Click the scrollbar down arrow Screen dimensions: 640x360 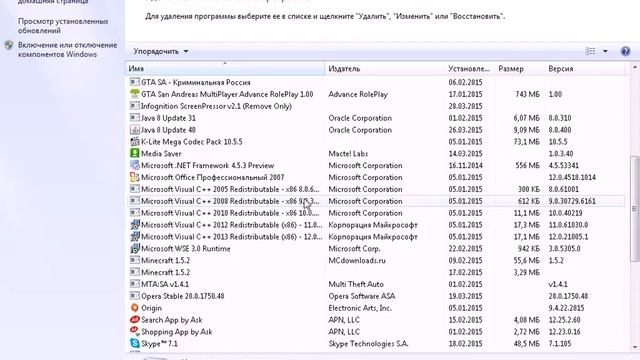click(635, 347)
